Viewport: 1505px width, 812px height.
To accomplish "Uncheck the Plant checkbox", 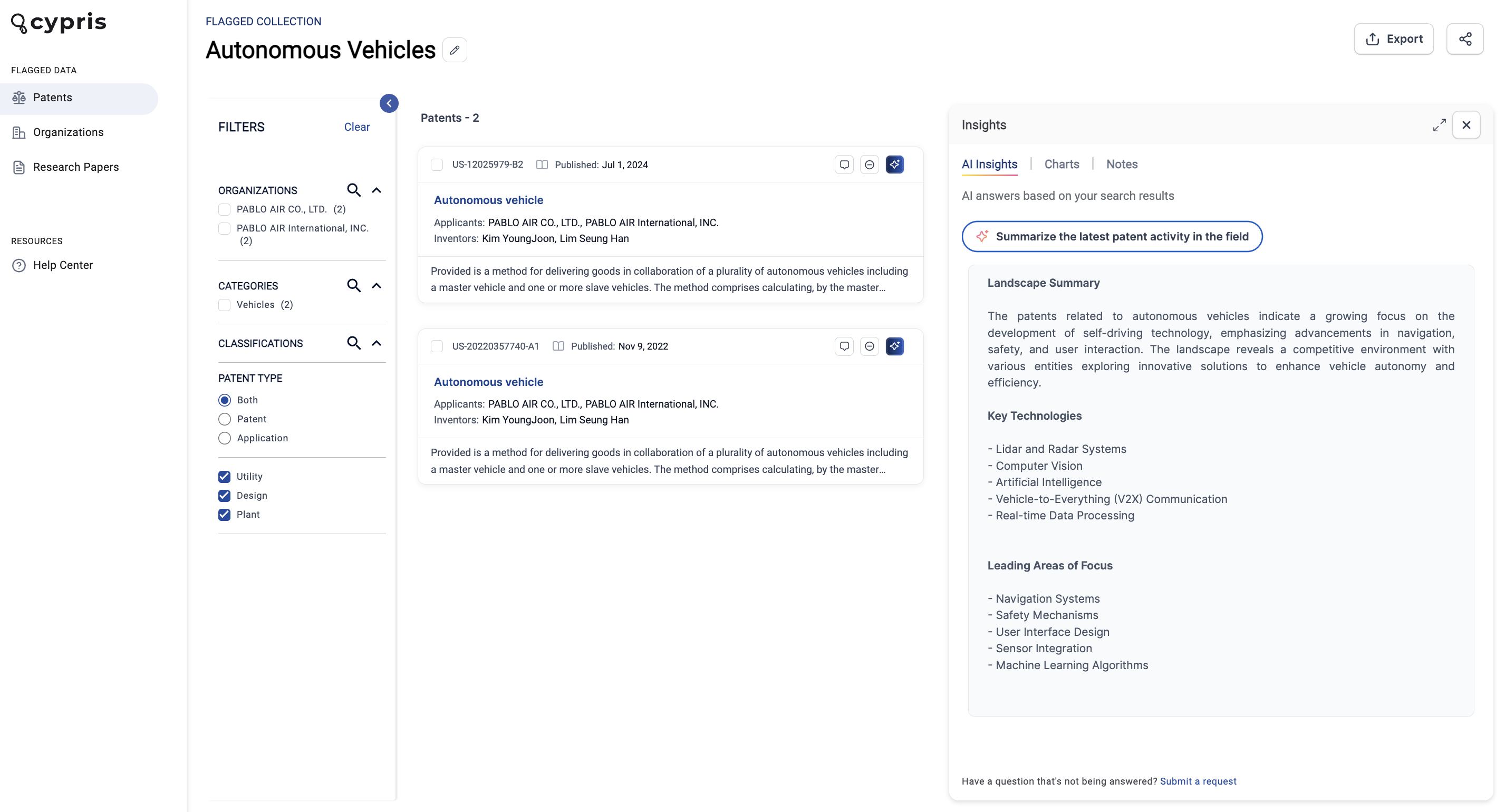I will 224,515.
